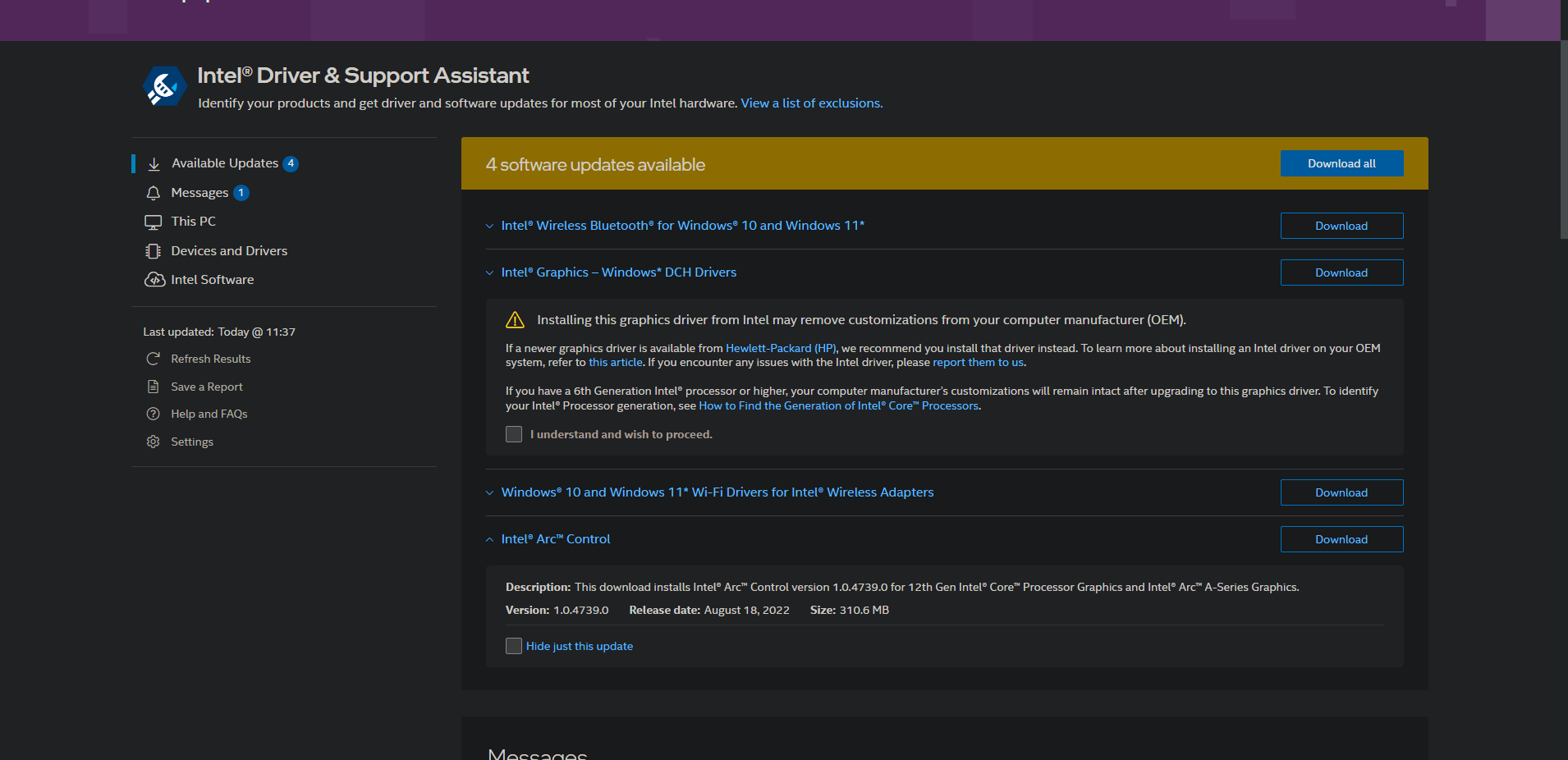1568x760 pixels.
Task: Click 'Save a Report' in sidebar
Action: 207,387
